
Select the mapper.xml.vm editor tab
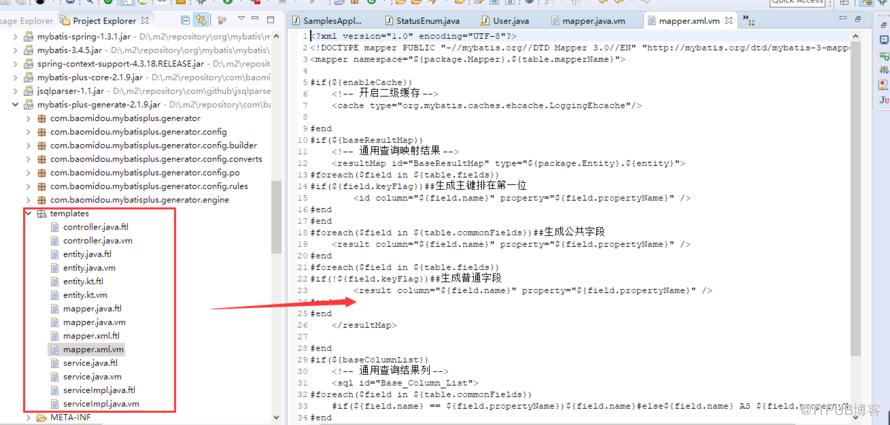[x=688, y=21]
